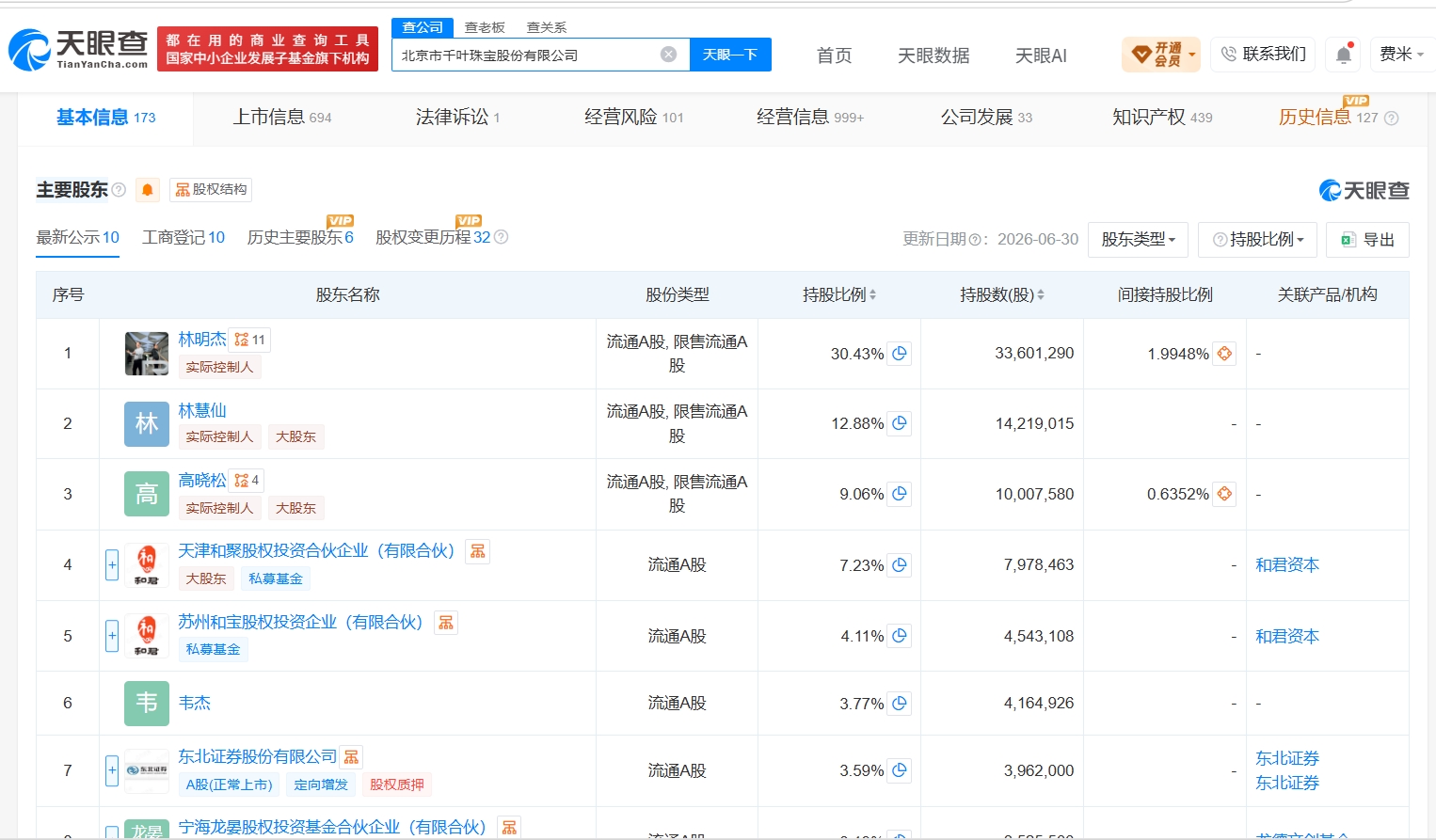This screenshot has width=1436, height=840.
Task: Click help icon next to 主要股东
Action: coord(119,190)
